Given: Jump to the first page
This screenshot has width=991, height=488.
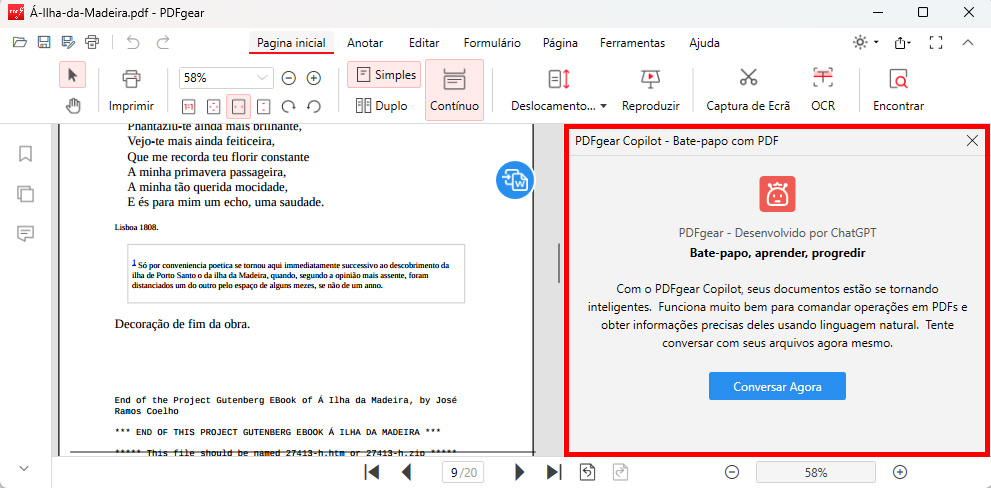Looking at the screenshot, I should click(372, 472).
